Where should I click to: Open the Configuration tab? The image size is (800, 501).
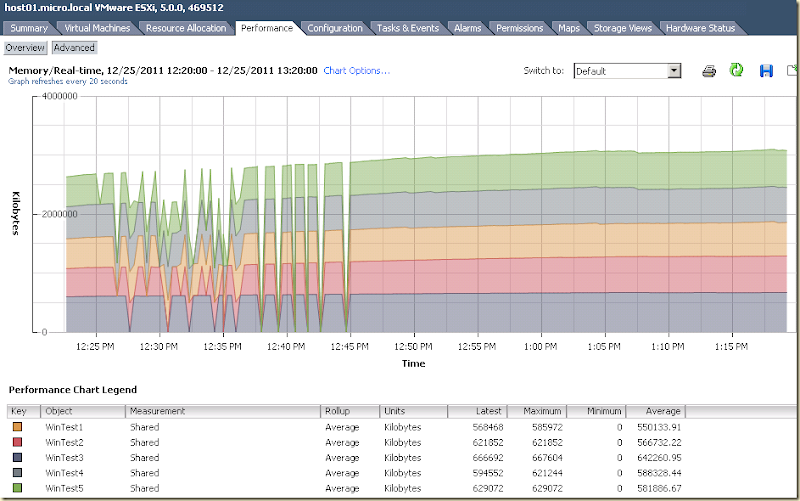335,28
